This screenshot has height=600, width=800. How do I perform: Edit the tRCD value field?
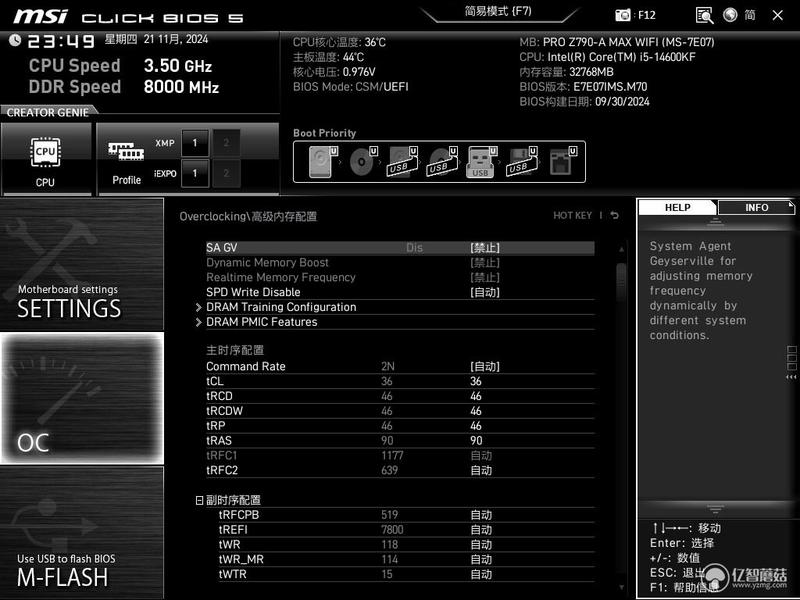476,396
